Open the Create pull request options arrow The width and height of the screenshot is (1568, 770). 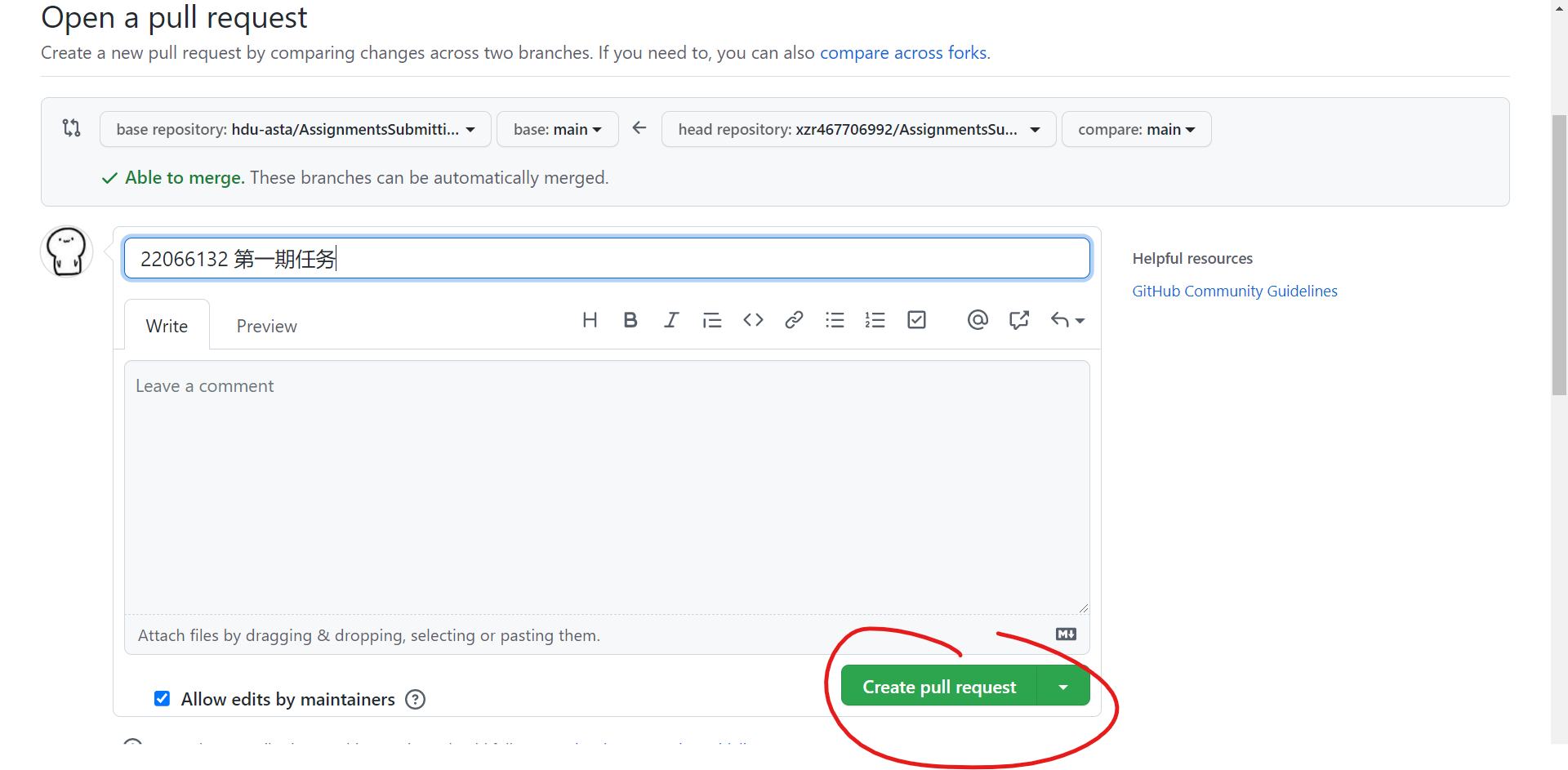coord(1063,687)
